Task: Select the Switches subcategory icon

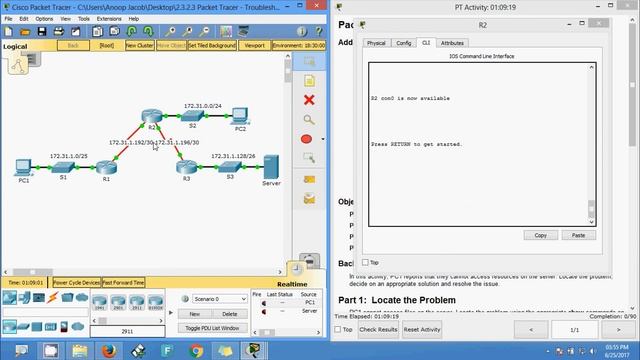Action: coord(23,327)
